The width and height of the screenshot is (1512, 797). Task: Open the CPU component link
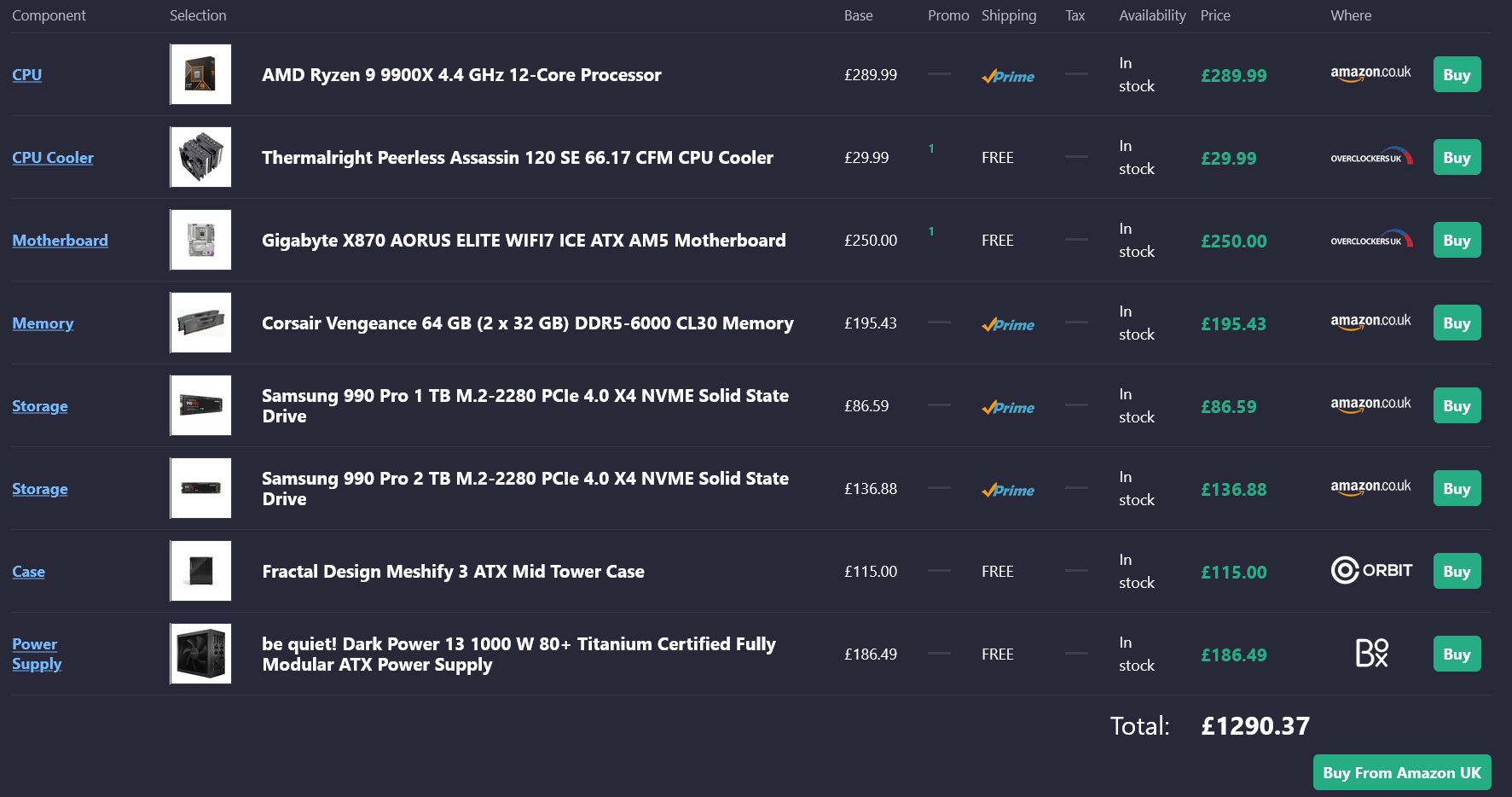click(x=27, y=74)
